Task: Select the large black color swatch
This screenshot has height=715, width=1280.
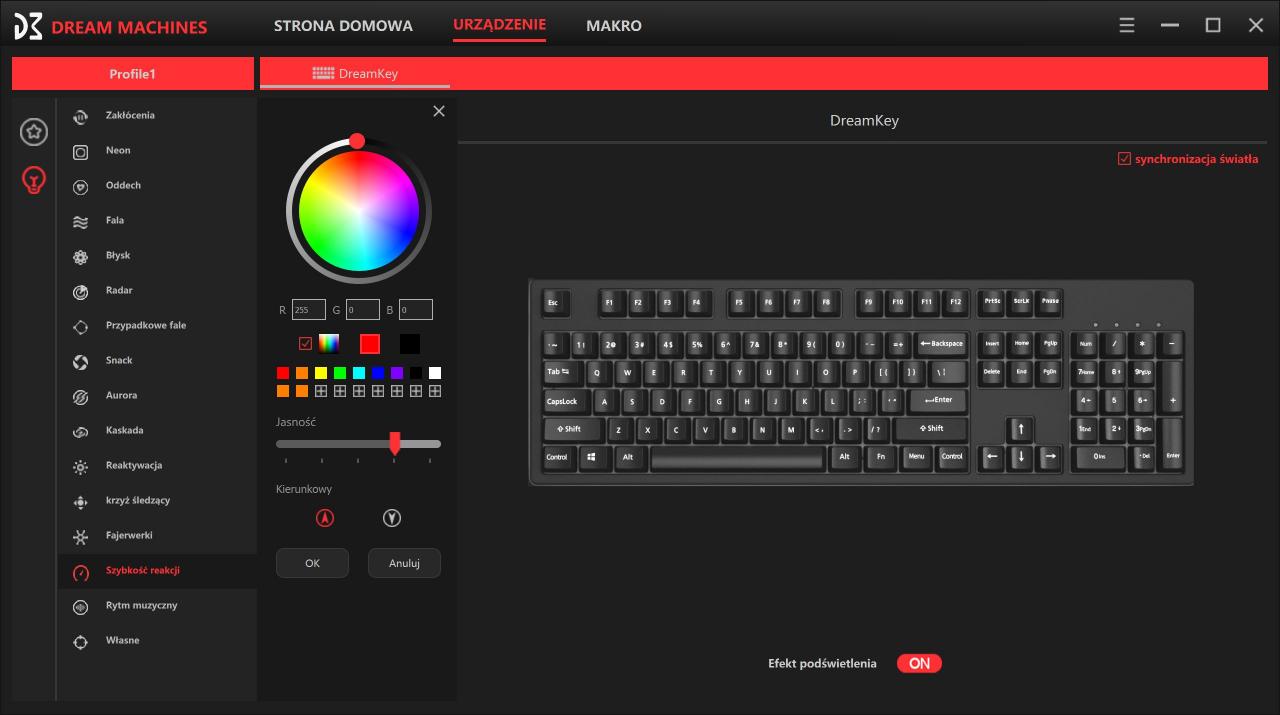Action: 410,344
